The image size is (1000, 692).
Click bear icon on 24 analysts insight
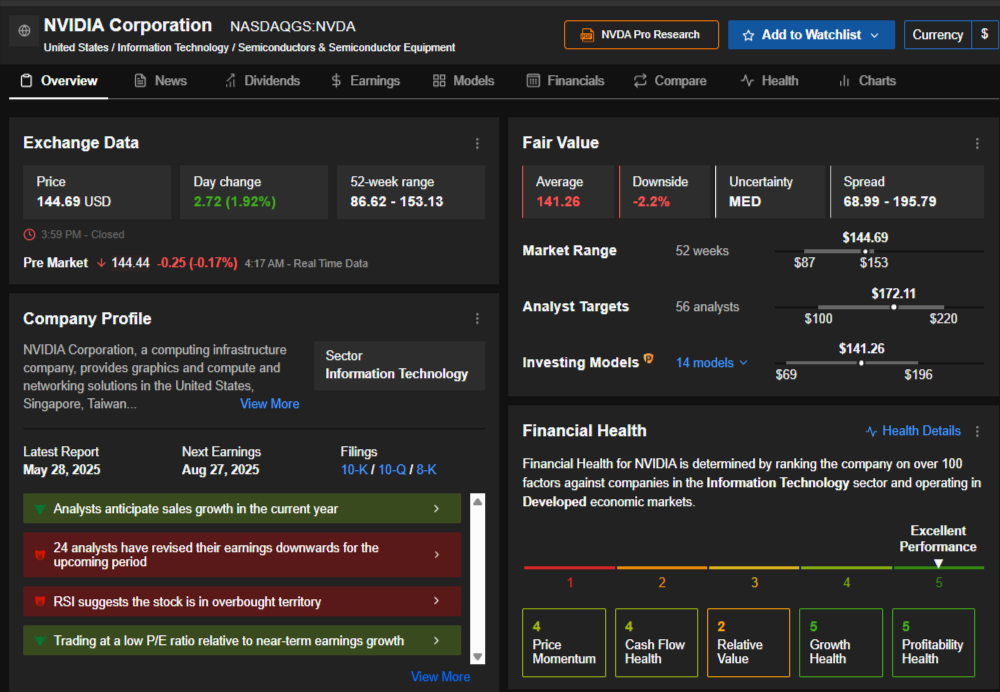click(40, 555)
